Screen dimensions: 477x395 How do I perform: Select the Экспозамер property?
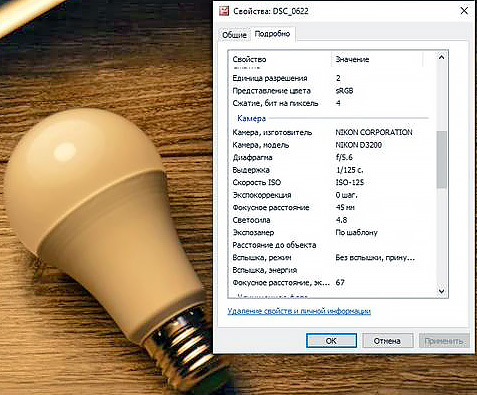tap(253, 232)
